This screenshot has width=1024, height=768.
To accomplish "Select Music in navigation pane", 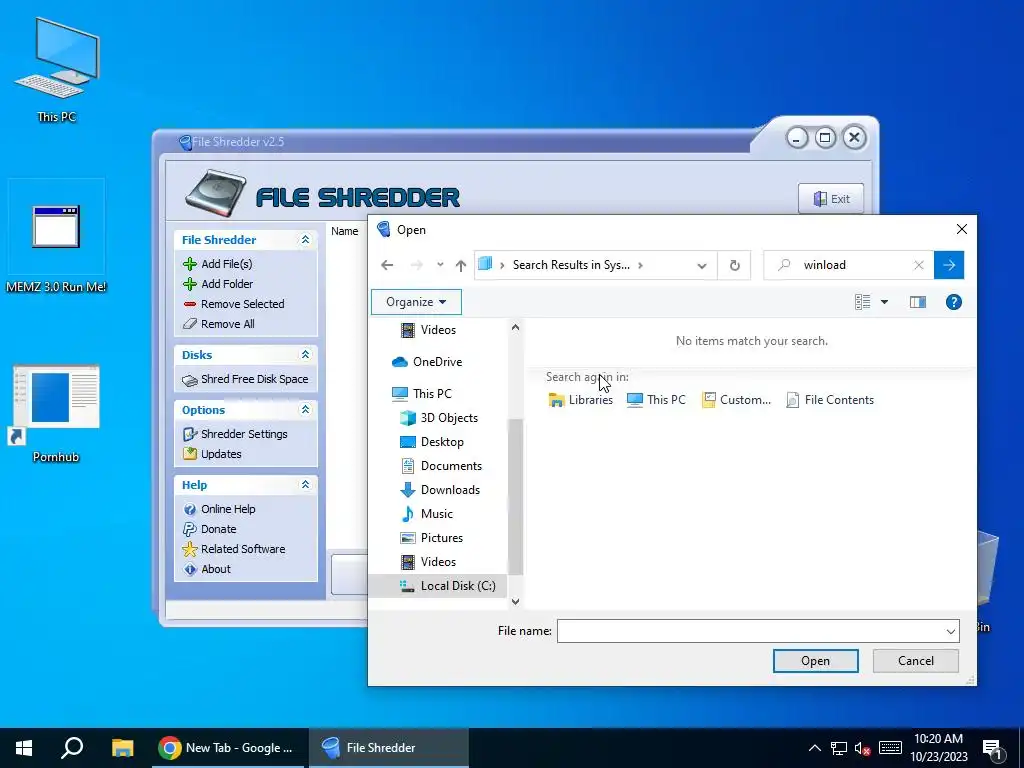I will (426, 514).
